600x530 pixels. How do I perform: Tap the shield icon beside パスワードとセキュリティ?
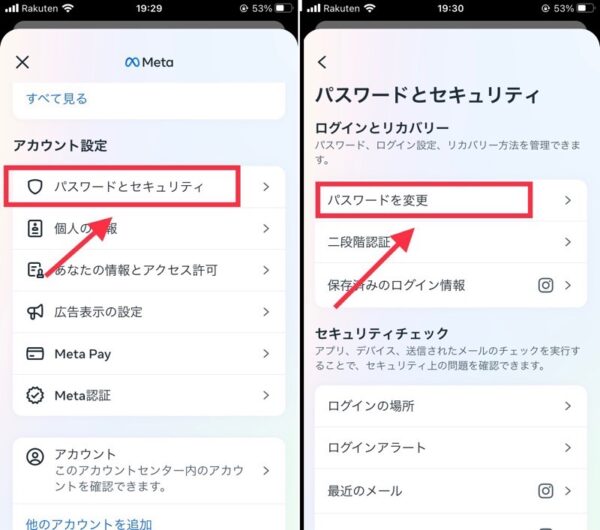(35, 187)
